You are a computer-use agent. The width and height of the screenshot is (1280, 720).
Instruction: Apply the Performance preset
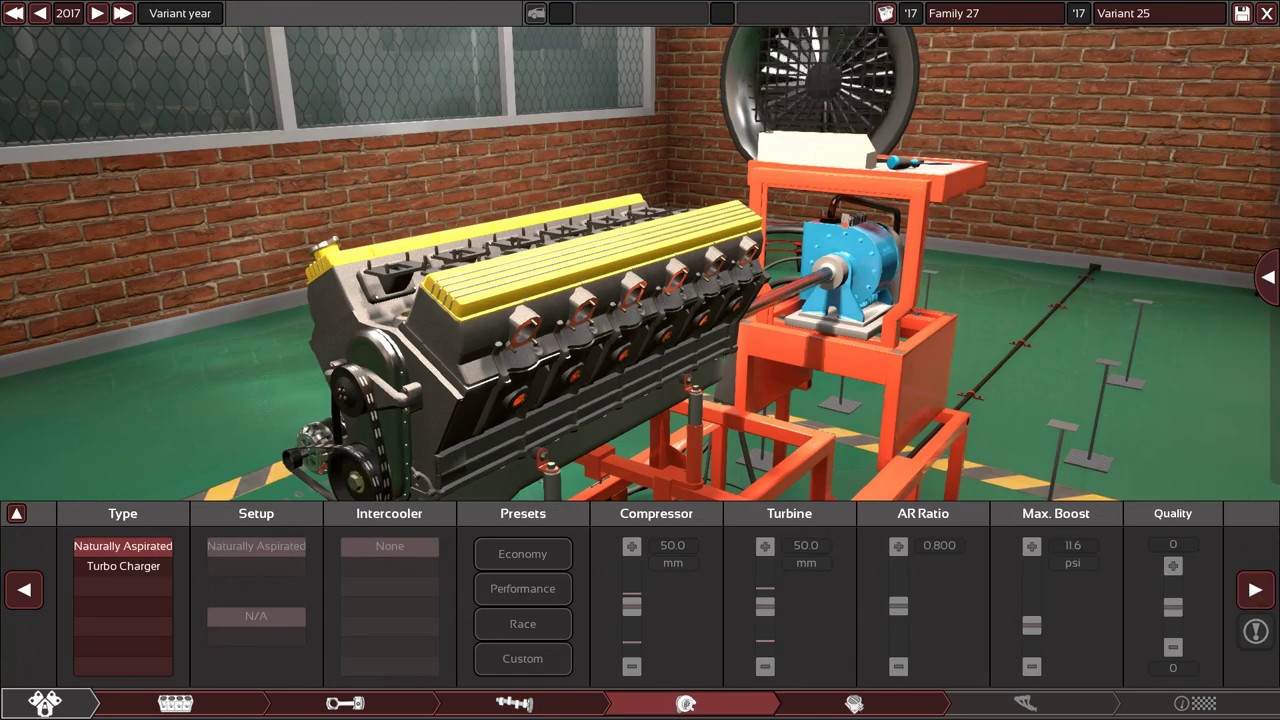[523, 589]
